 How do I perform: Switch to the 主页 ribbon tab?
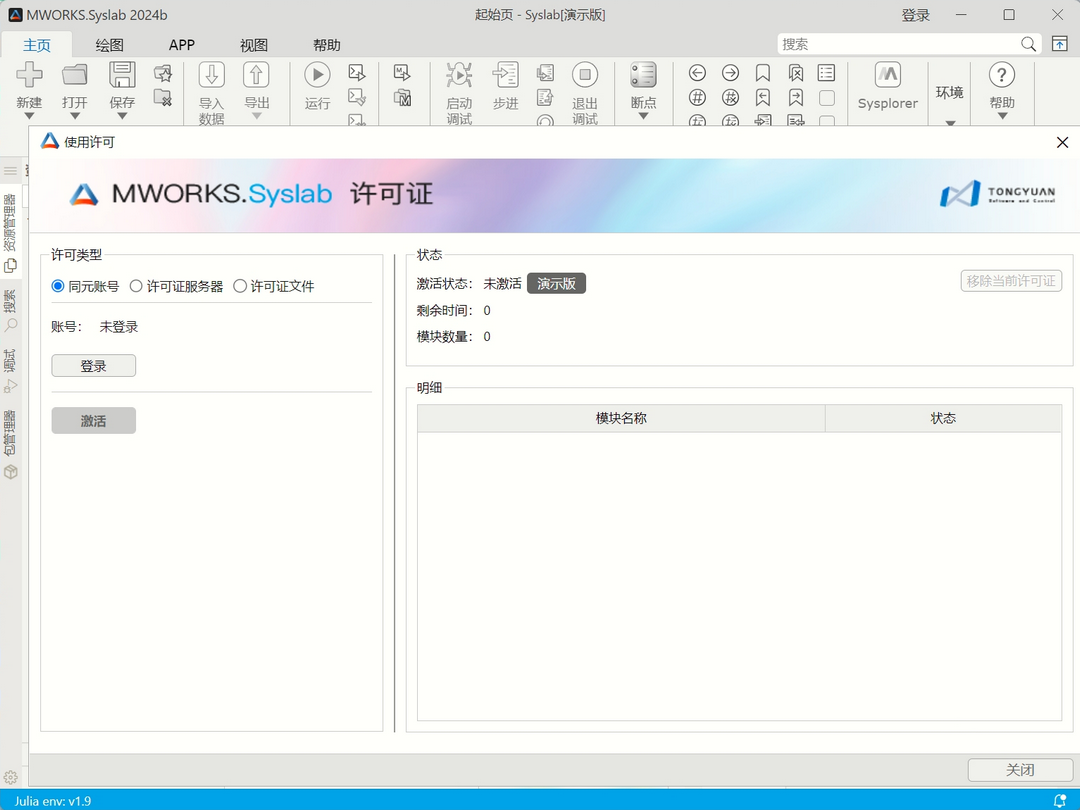(x=37, y=45)
